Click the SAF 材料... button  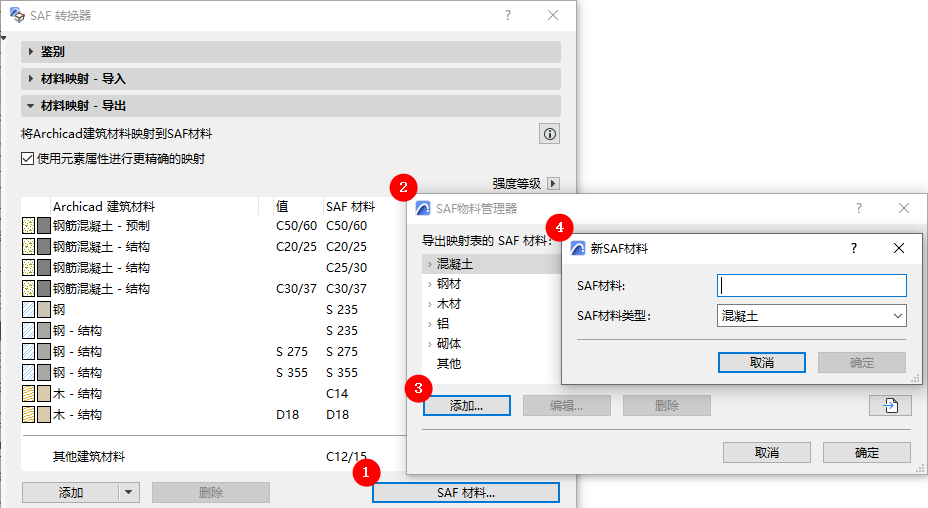[x=466, y=493]
